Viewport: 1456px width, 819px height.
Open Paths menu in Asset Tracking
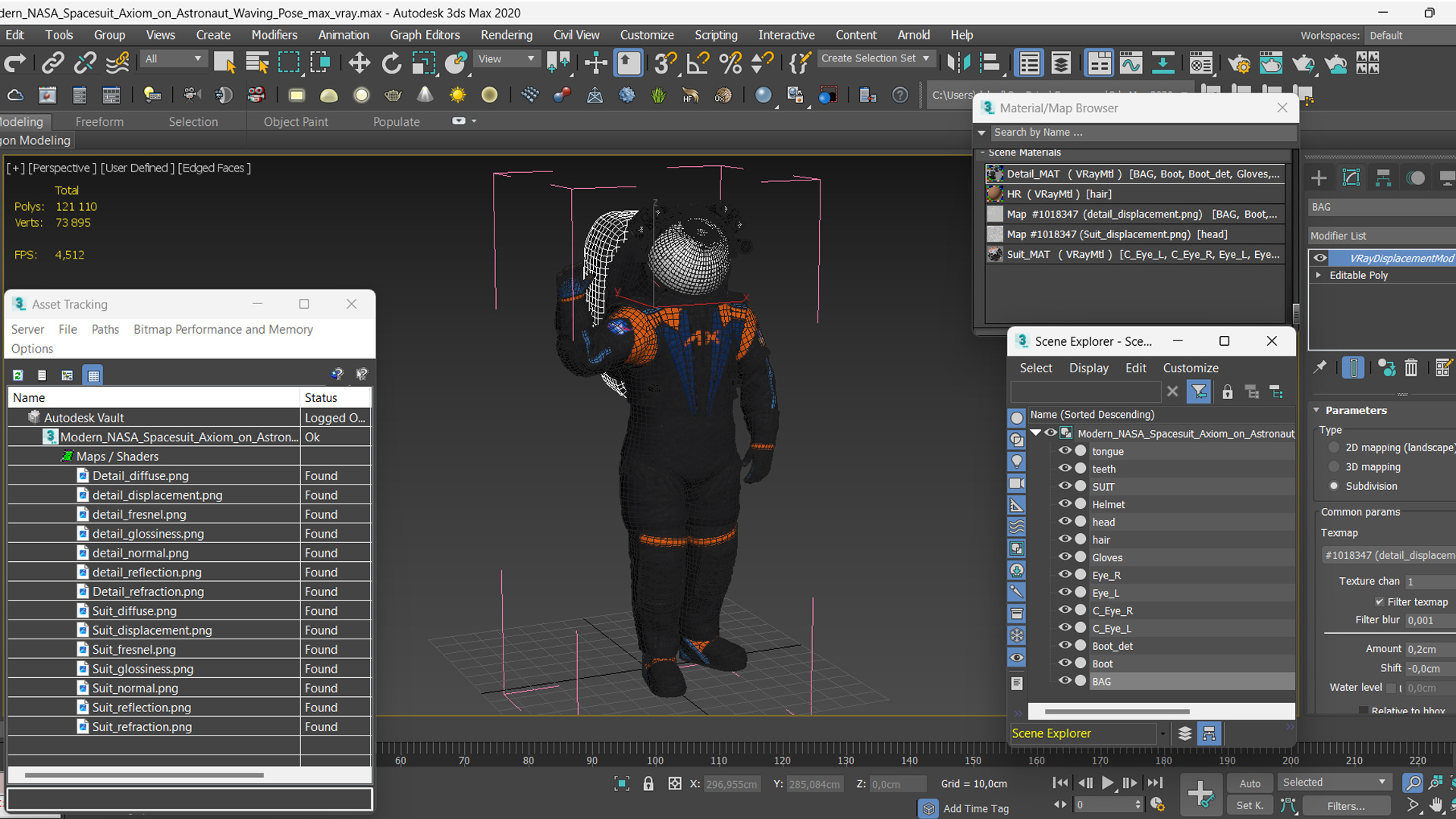(x=105, y=329)
